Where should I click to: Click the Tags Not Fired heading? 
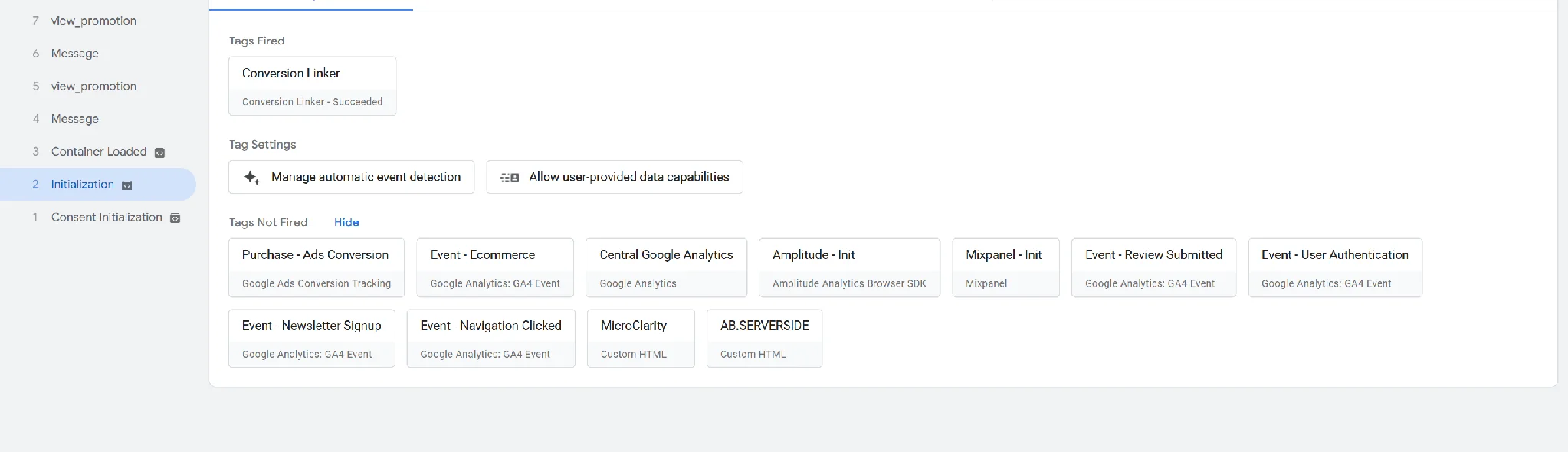point(268,222)
